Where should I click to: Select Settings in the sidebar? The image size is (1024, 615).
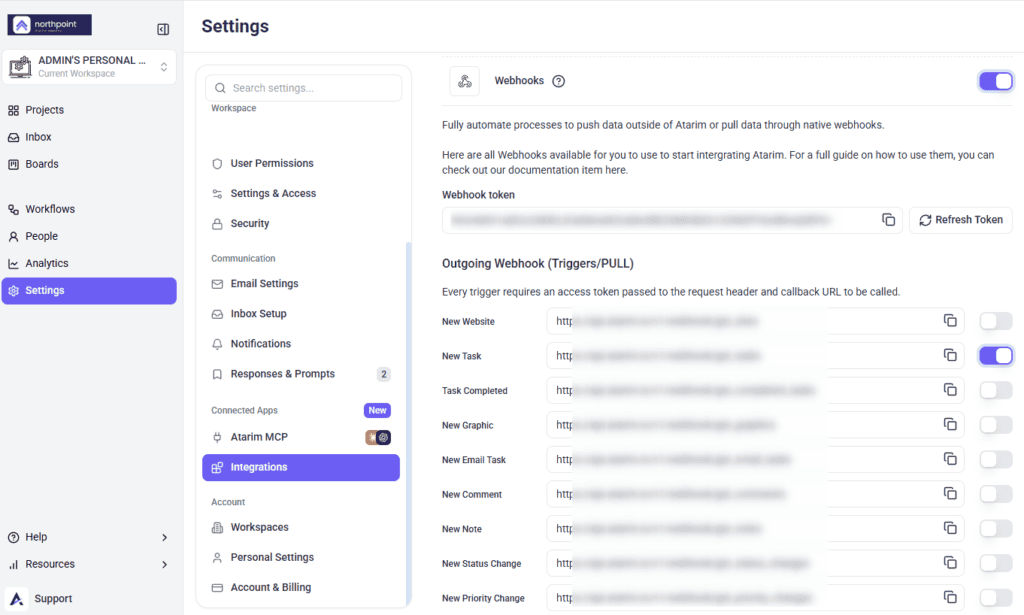coord(89,291)
